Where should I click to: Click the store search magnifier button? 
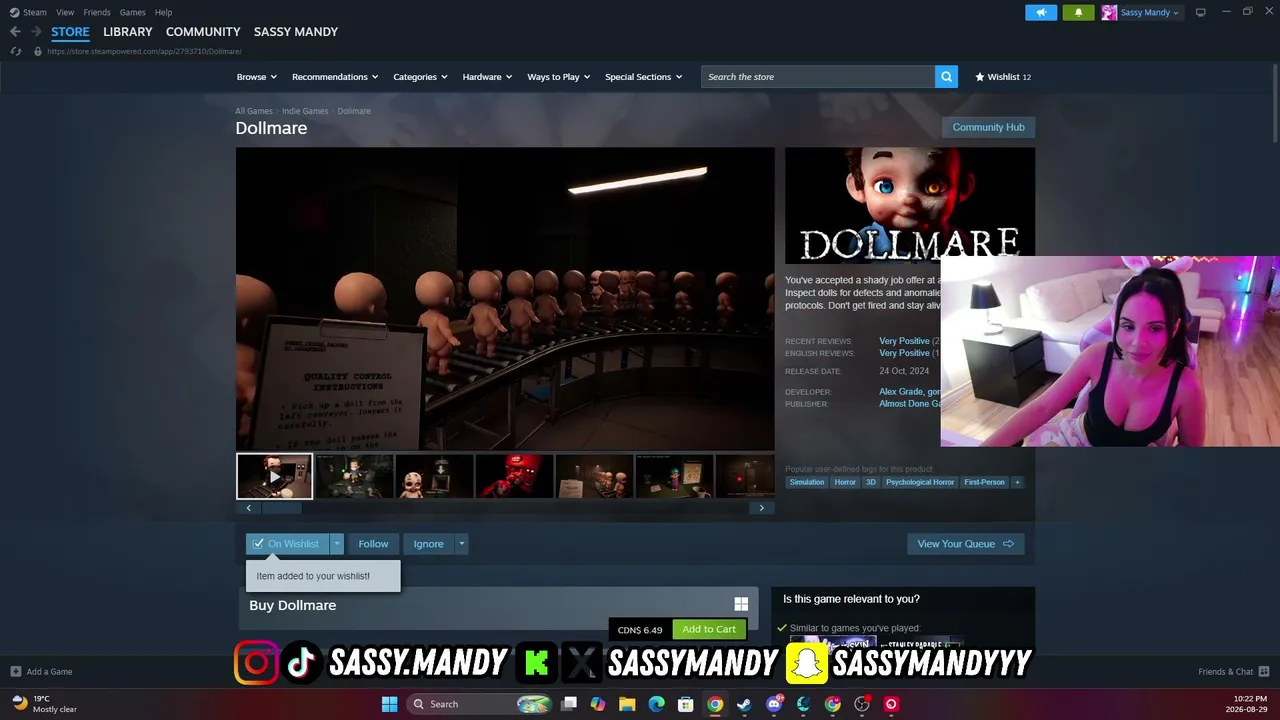[946, 77]
